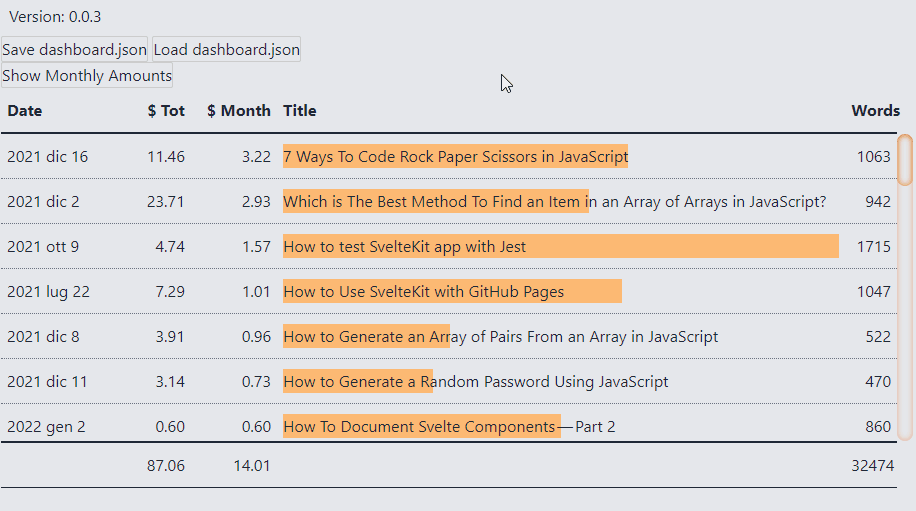This screenshot has width=916, height=511.
Task: Select the date cell '2021 lug 22'
Action: [x=48, y=291]
